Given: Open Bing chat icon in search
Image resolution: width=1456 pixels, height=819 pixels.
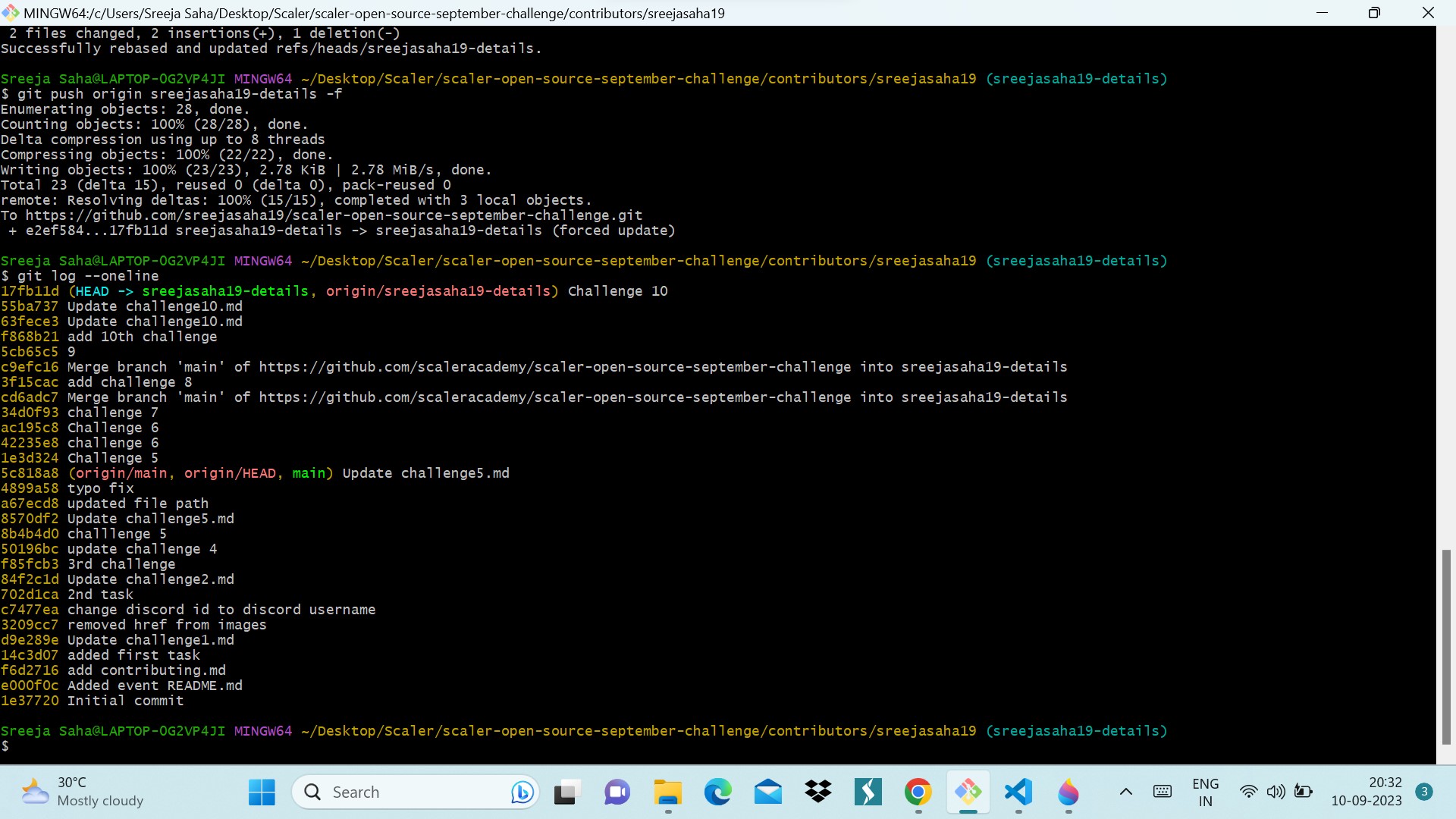Looking at the screenshot, I should pyautogui.click(x=522, y=792).
